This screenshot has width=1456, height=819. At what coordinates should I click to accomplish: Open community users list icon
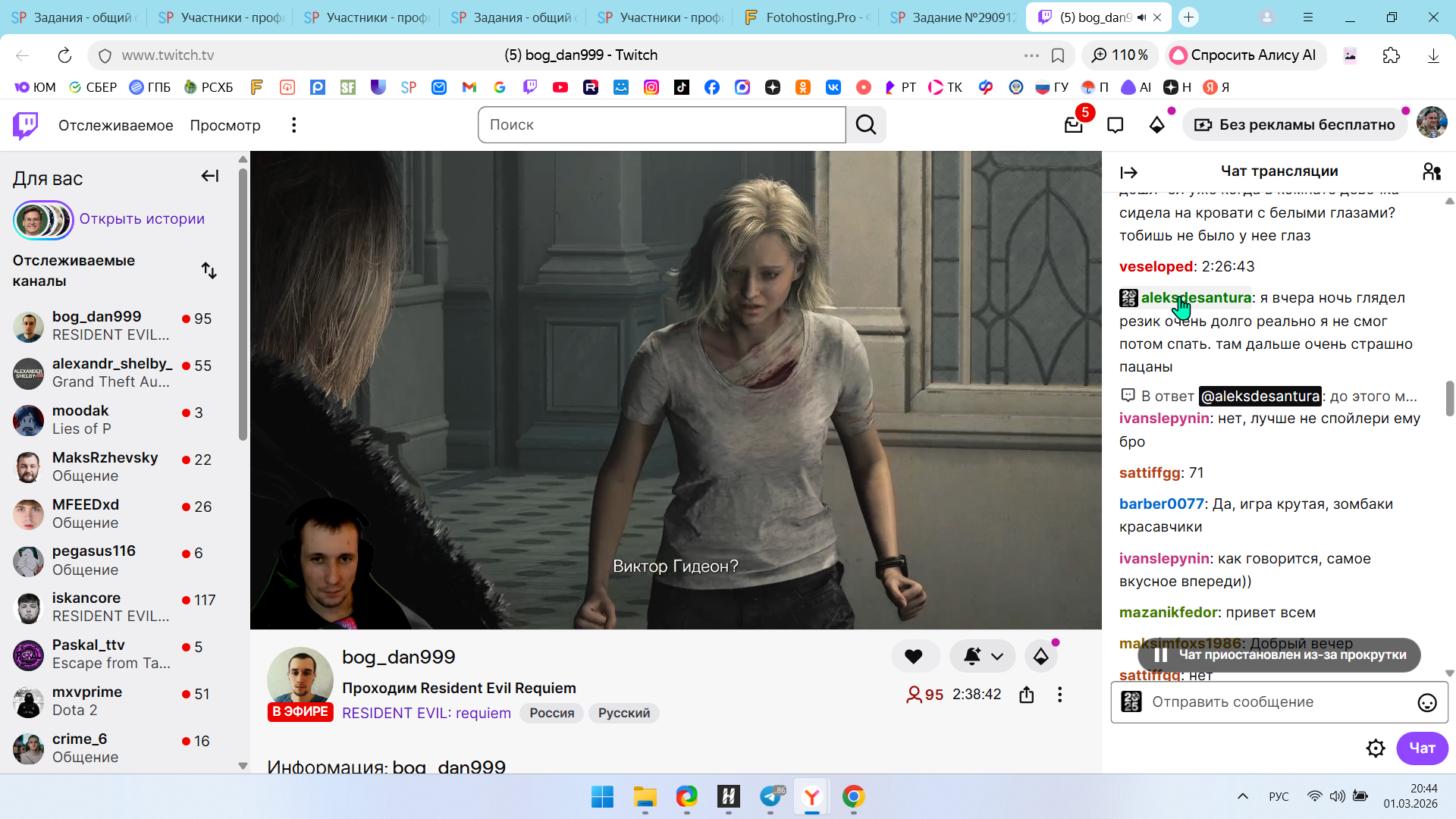pyautogui.click(x=1431, y=171)
